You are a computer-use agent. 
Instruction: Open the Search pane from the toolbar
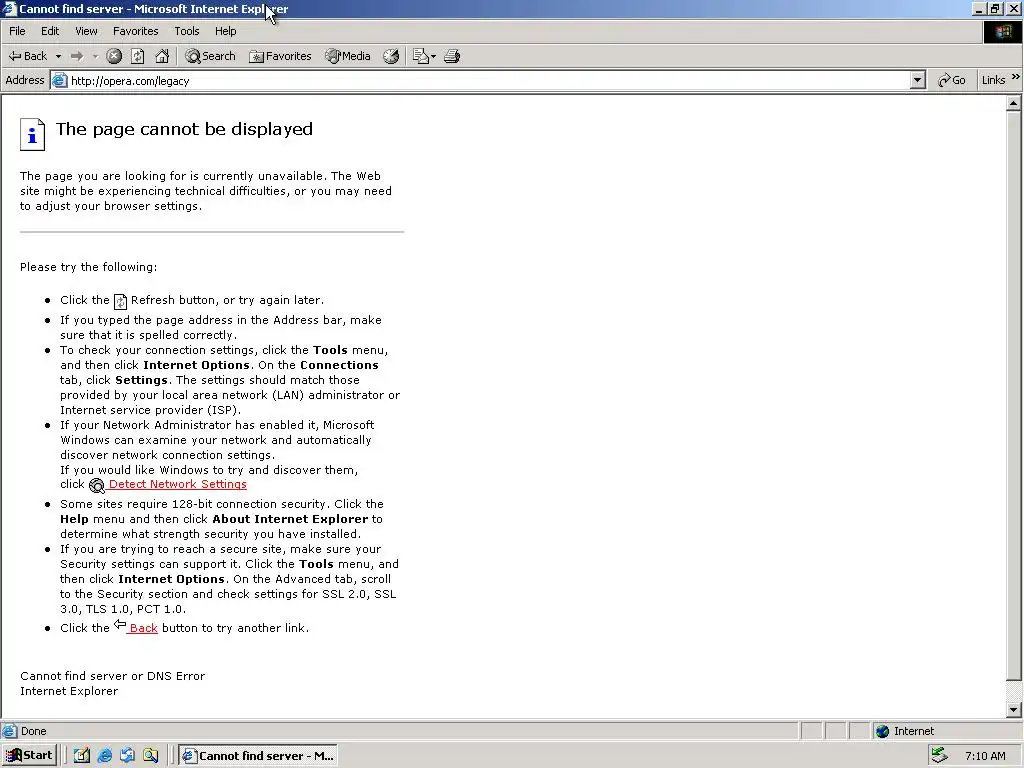coord(210,56)
